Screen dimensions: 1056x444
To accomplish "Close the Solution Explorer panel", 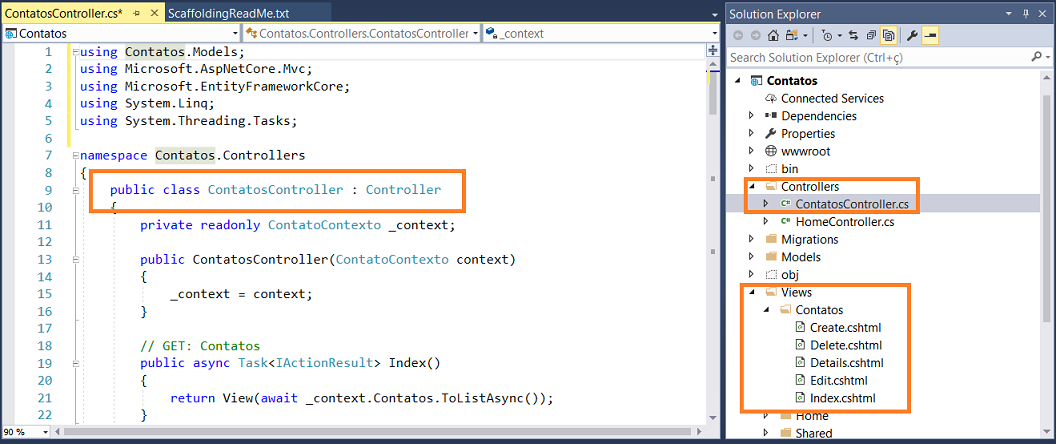I will point(1045,13).
